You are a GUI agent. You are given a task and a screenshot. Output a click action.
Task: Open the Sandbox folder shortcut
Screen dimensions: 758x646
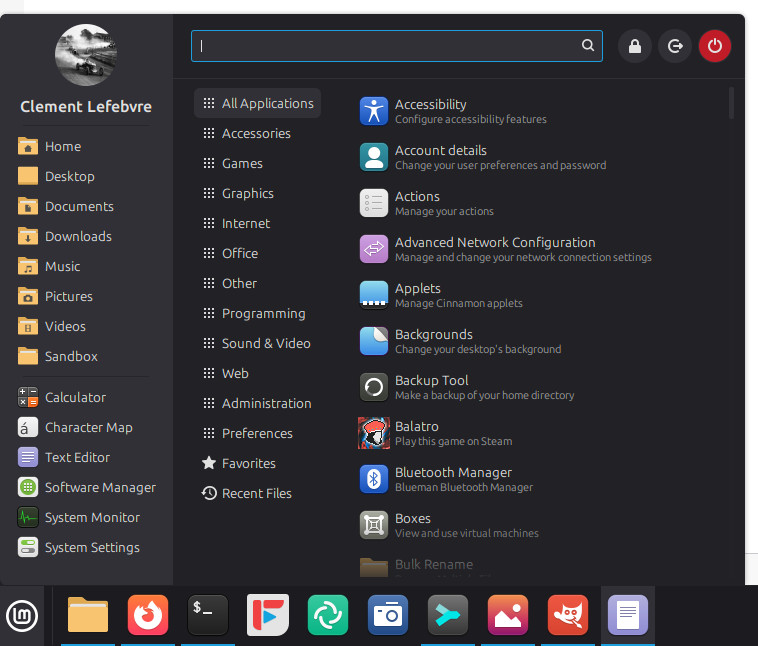point(70,356)
